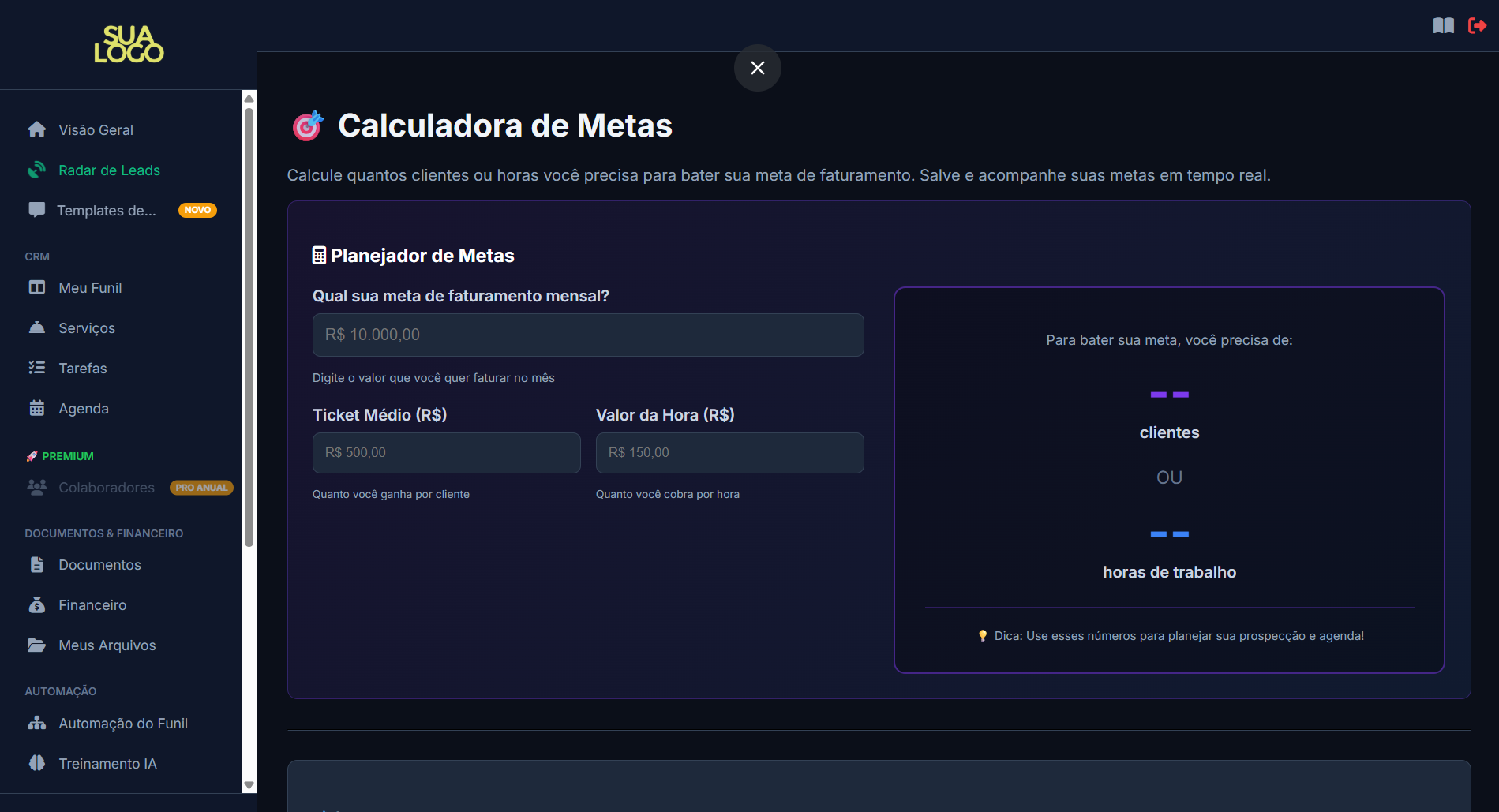Focus the monthly revenue goal field
The height and width of the screenshot is (812, 1499).
587,335
